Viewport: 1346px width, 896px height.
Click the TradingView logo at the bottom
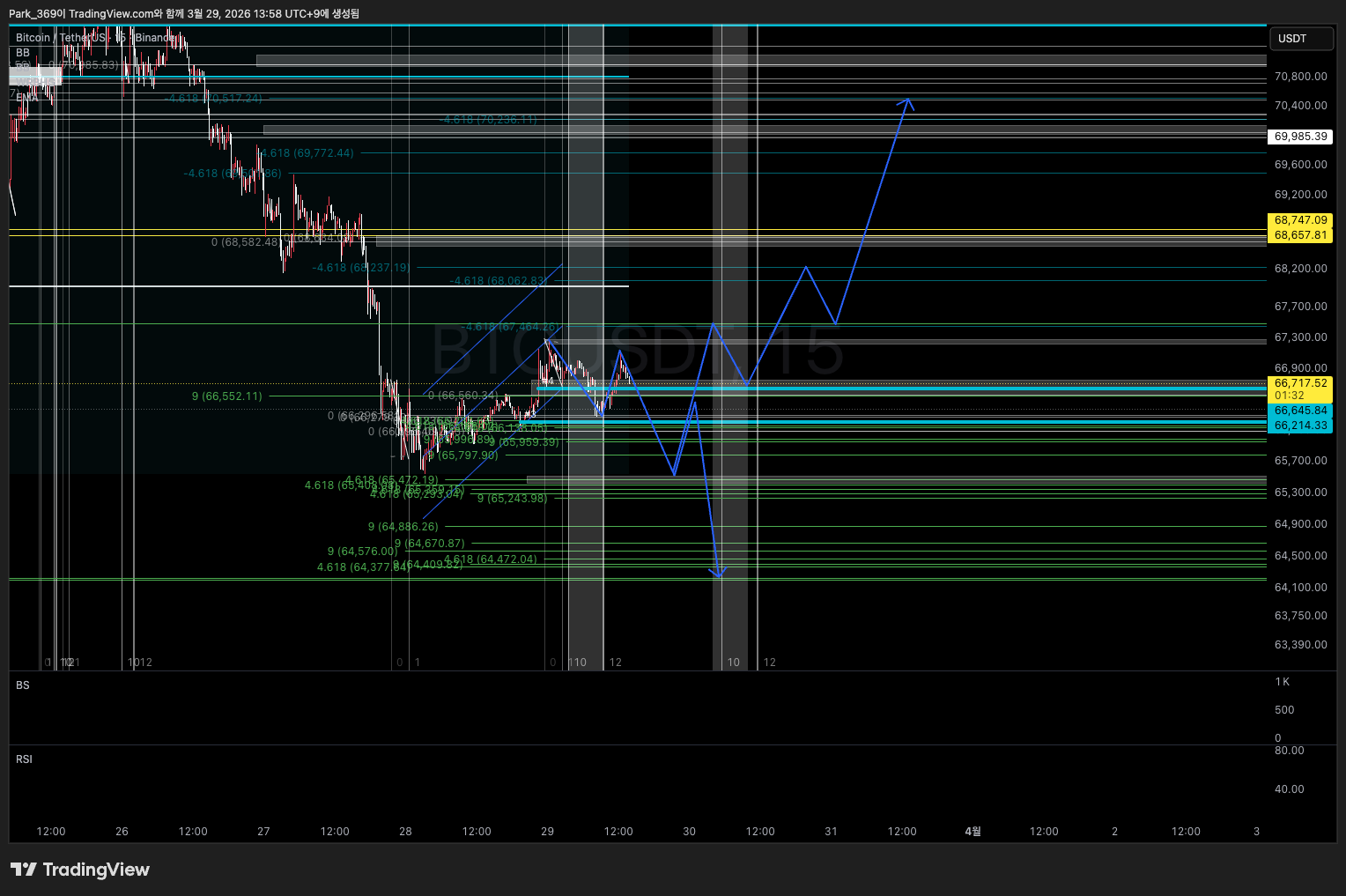(80, 870)
